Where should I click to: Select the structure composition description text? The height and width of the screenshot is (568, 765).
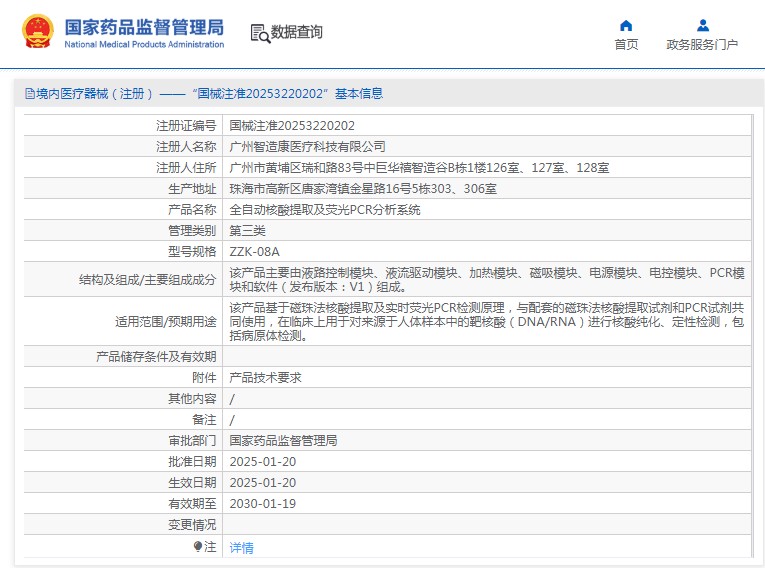click(x=487, y=280)
